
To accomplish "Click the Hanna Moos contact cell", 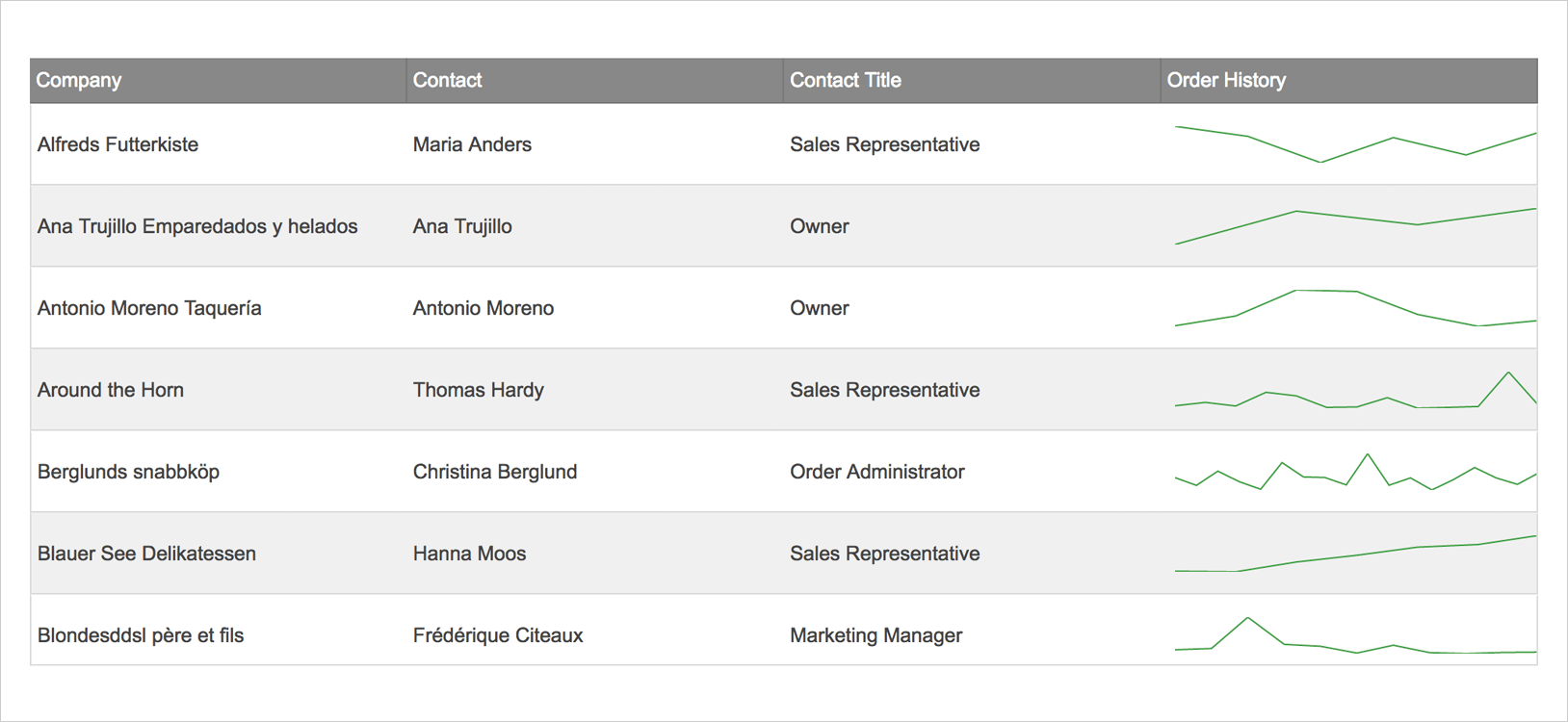I will pos(595,554).
